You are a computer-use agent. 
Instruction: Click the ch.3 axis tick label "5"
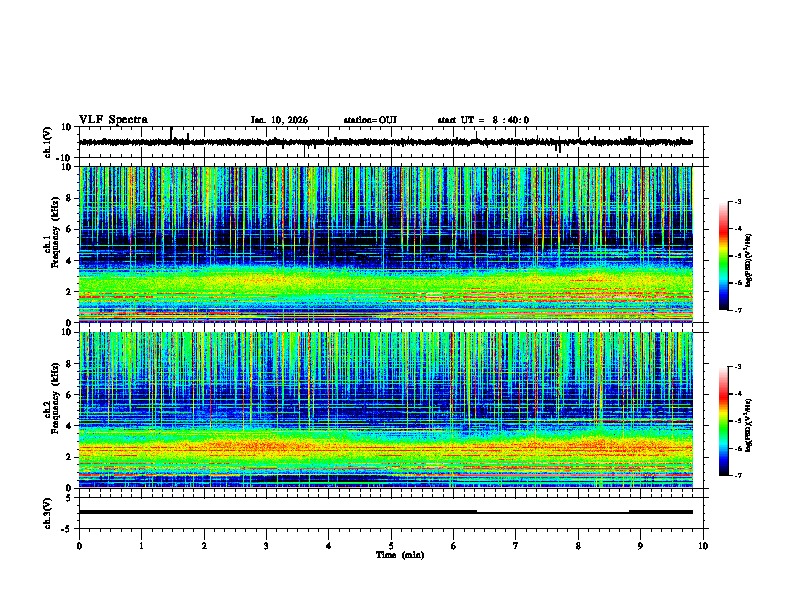click(69, 498)
